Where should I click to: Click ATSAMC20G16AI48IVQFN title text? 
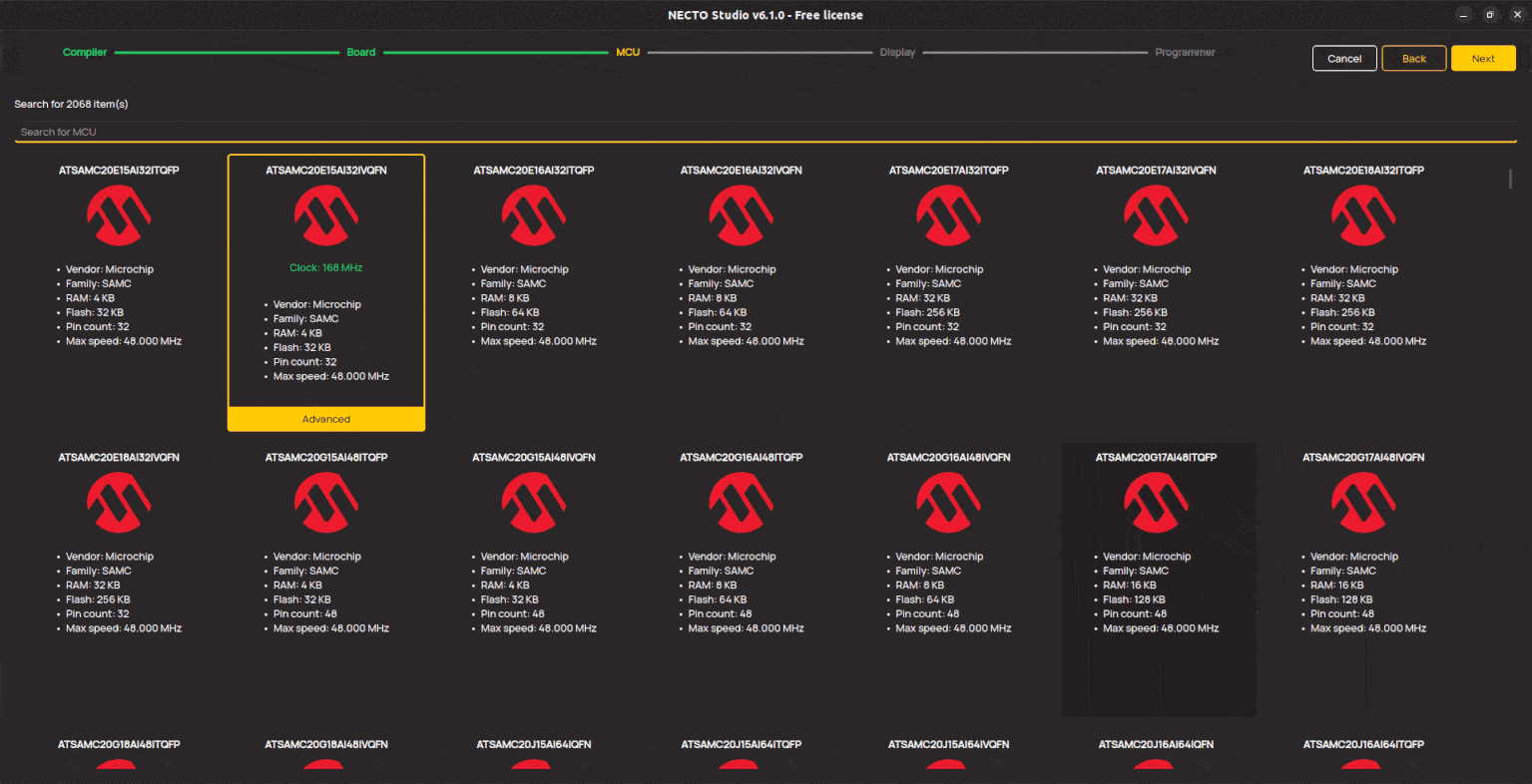pyautogui.click(x=948, y=458)
